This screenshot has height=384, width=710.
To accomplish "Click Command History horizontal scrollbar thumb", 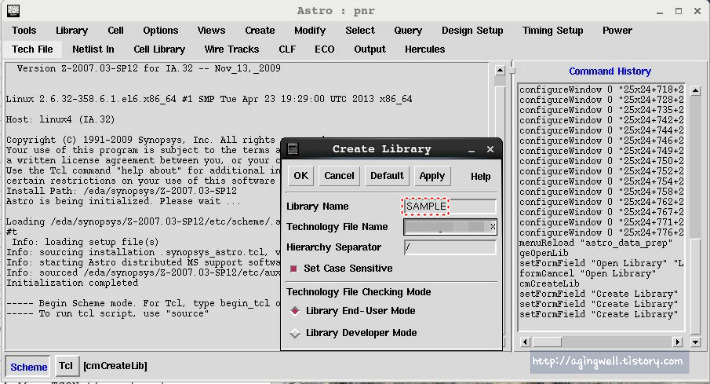I will (x=547, y=342).
